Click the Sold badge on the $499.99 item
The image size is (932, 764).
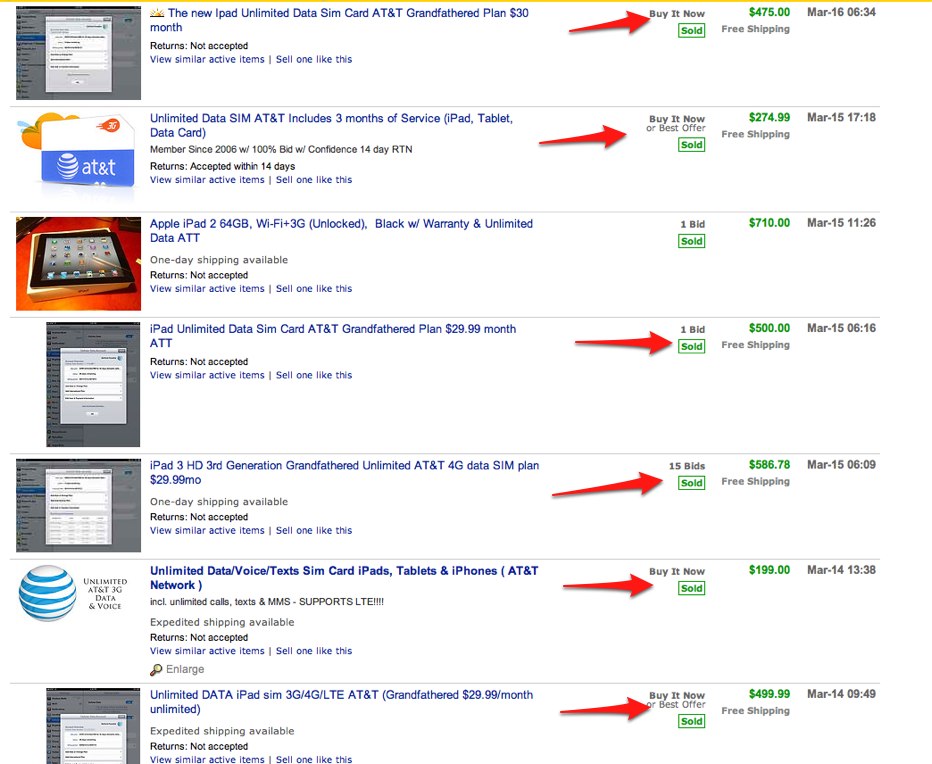pos(691,721)
